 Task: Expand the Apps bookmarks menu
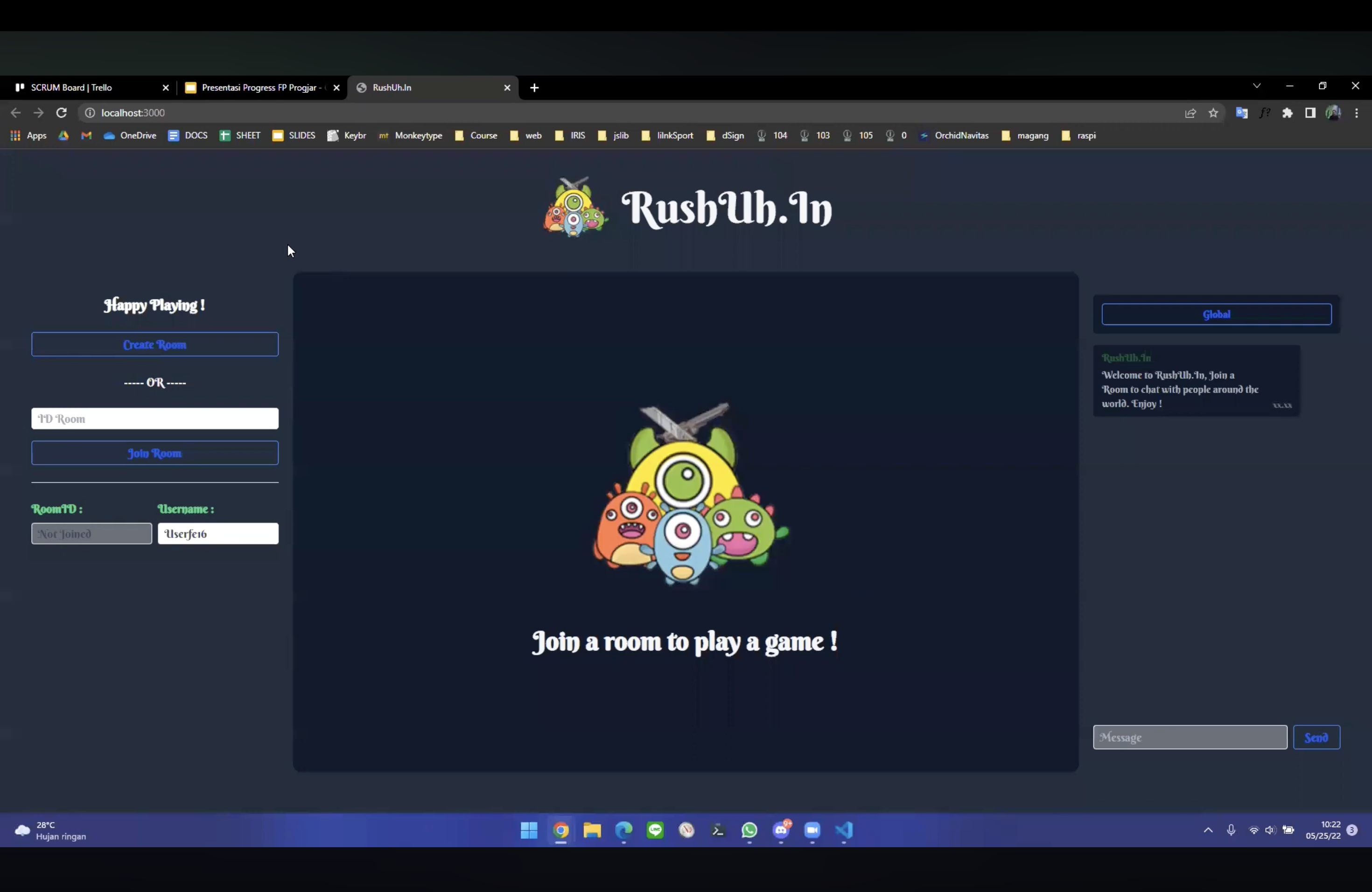point(28,135)
